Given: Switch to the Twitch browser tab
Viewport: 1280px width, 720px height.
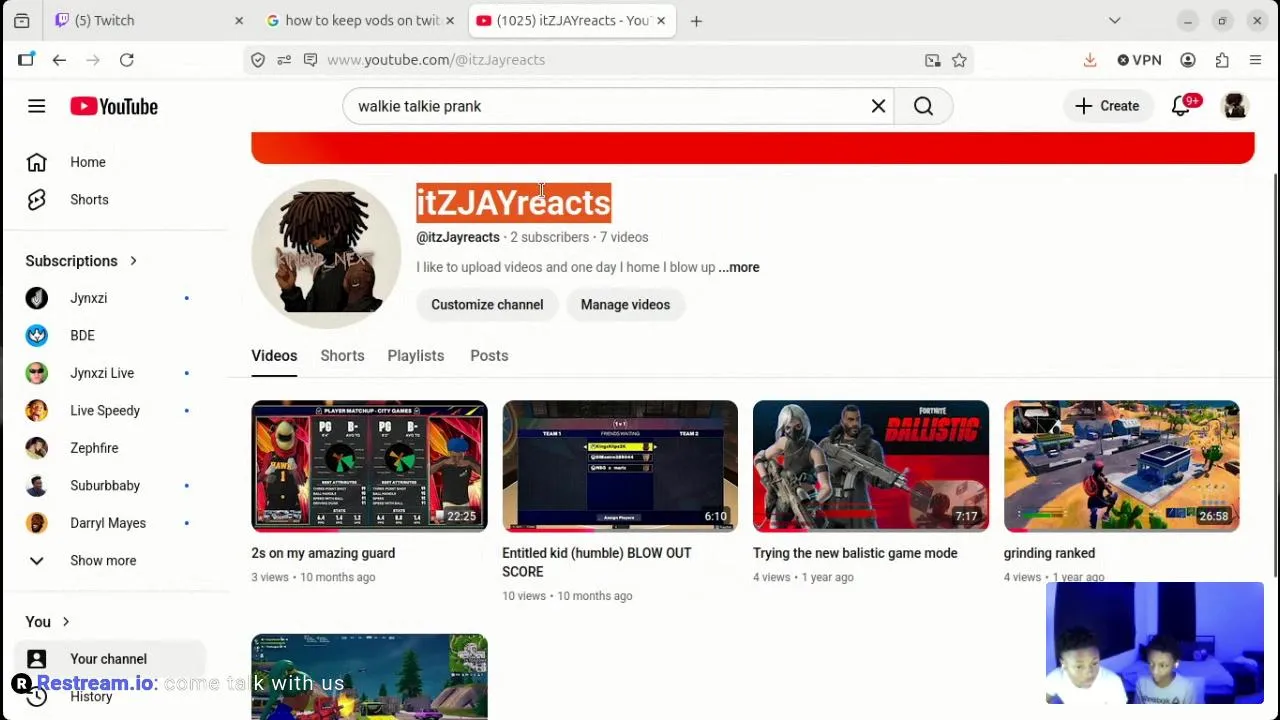Looking at the screenshot, I should (x=148, y=20).
